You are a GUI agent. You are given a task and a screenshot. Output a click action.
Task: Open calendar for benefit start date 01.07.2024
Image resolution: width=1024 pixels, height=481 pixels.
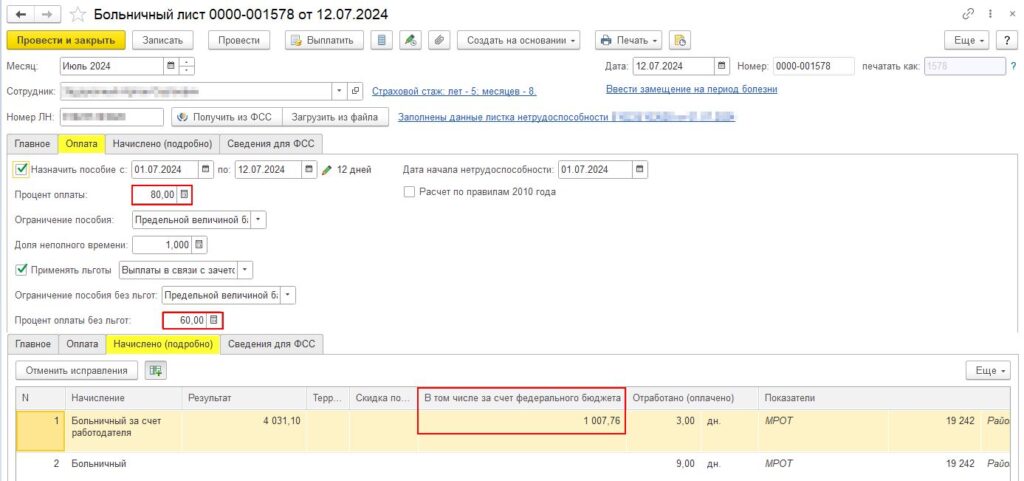pyautogui.click(x=206, y=170)
